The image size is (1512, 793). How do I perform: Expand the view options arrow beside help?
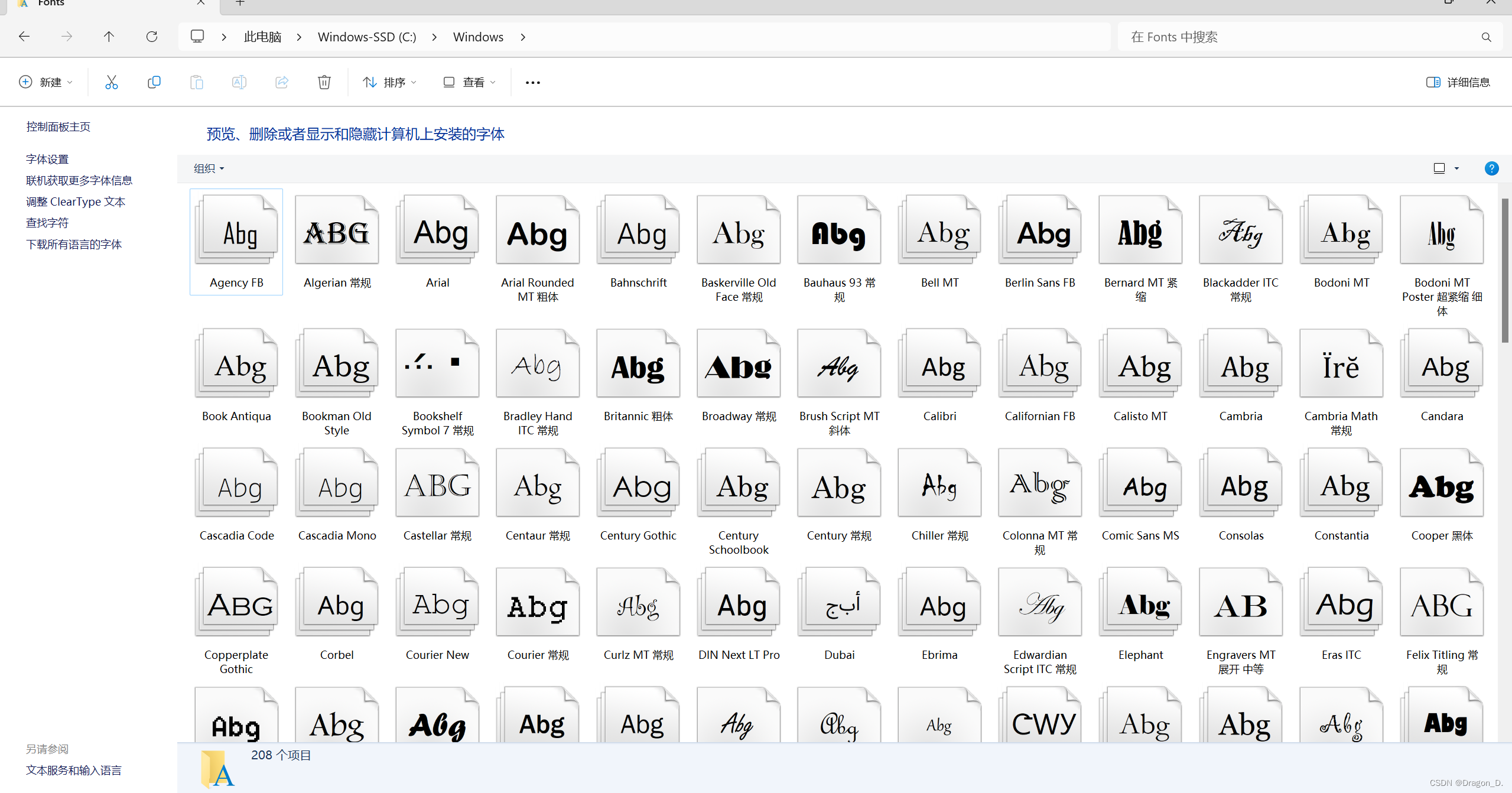tap(1456, 168)
